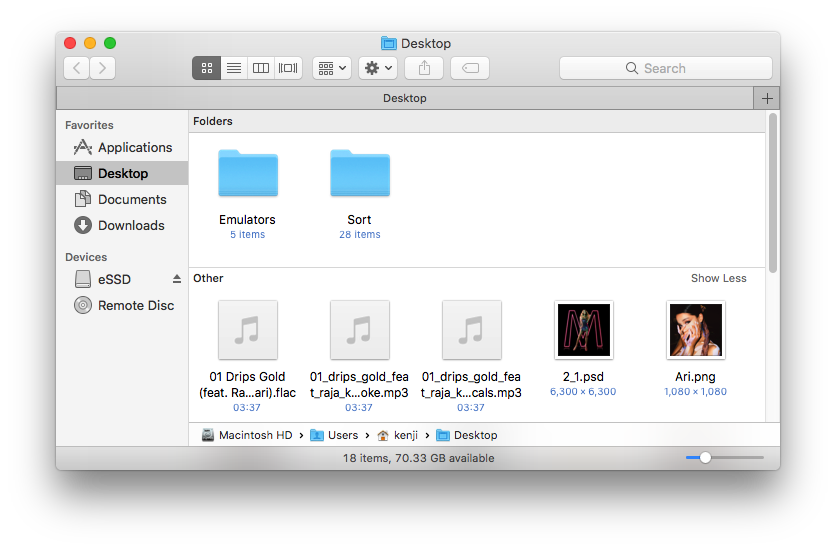Select the Emulators folder icon
Image resolution: width=836 pixels, height=550 pixels.
tap(248, 173)
